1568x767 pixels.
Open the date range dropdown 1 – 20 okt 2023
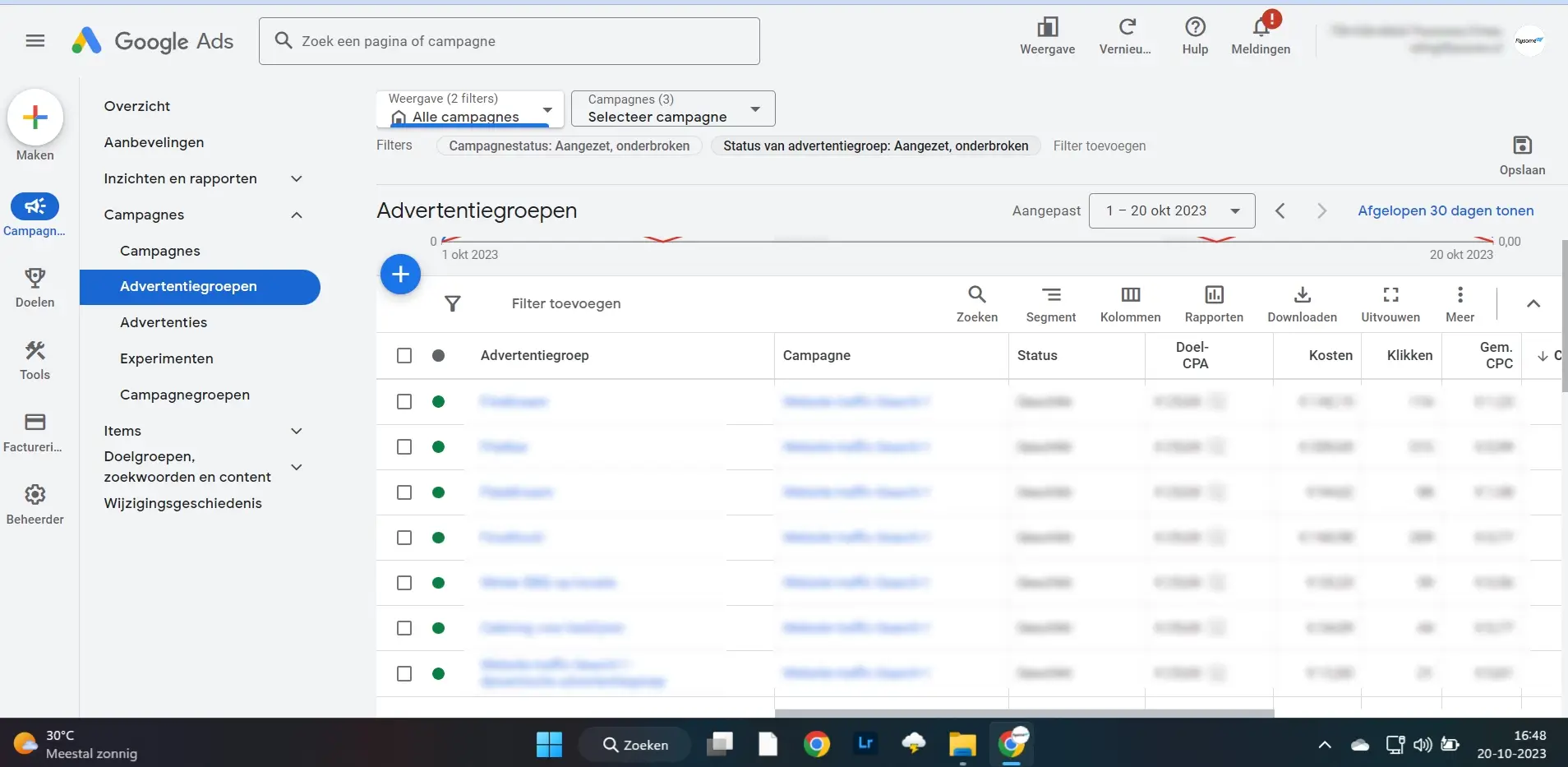coord(1171,210)
